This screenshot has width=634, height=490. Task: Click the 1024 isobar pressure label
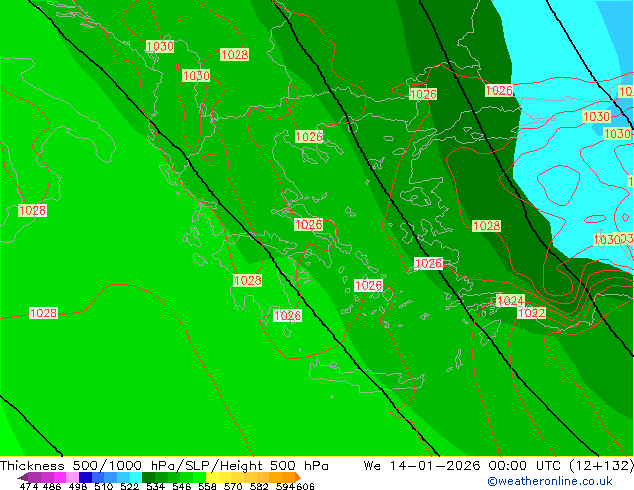pos(510,300)
